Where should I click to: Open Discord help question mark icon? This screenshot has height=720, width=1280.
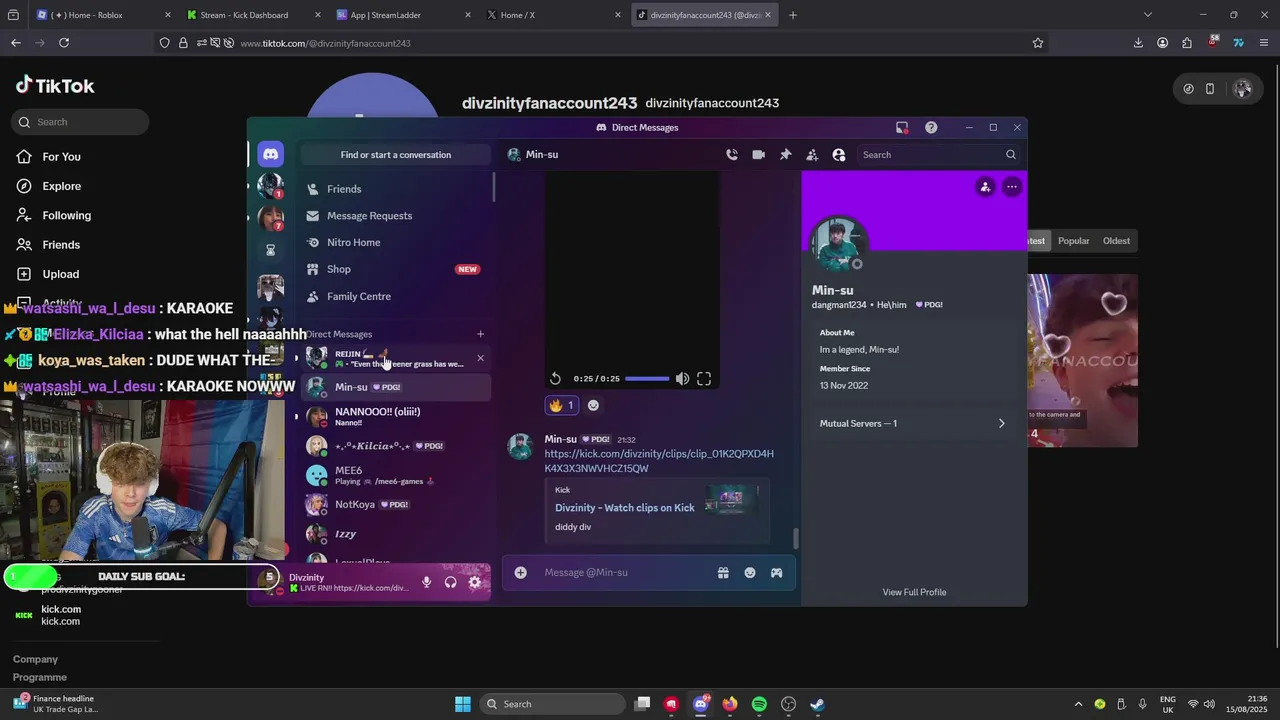point(931,127)
